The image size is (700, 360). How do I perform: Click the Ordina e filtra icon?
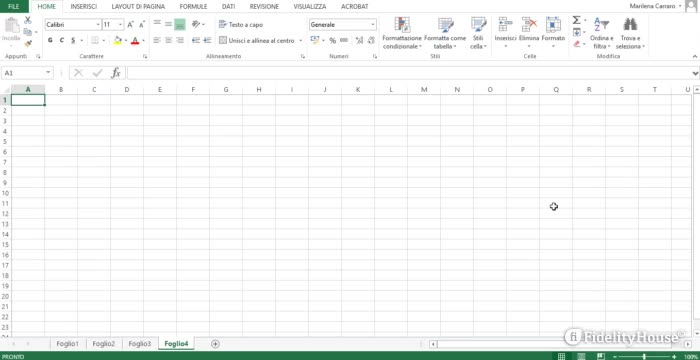point(601,24)
